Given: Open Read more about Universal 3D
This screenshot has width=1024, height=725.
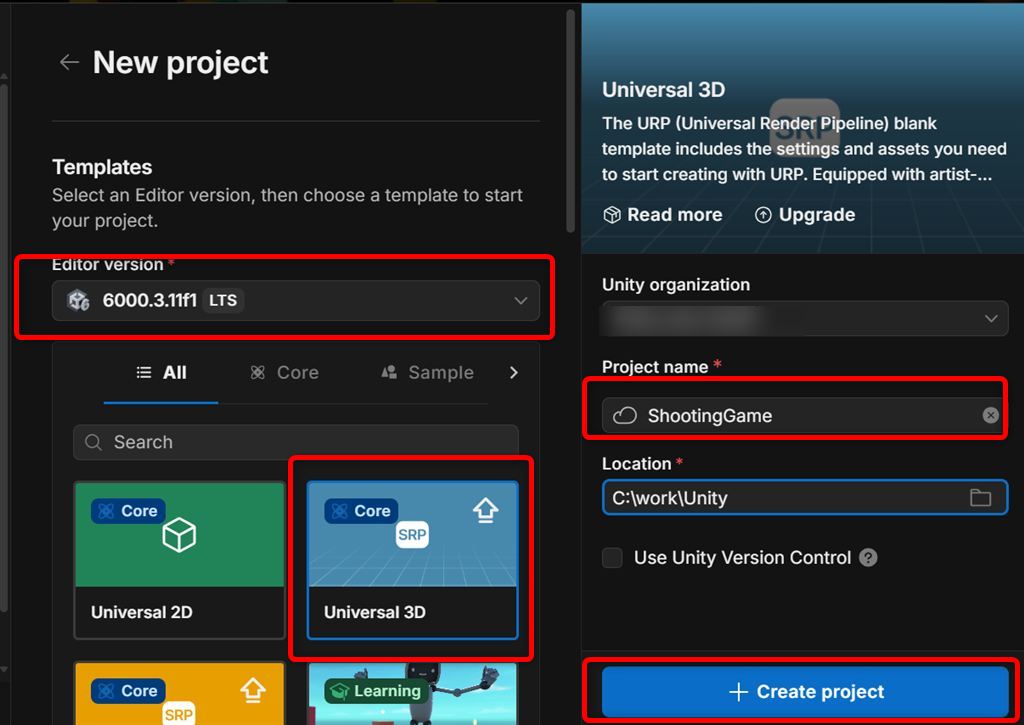Looking at the screenshot, I should pyautogui.click(x=663, y=215).
